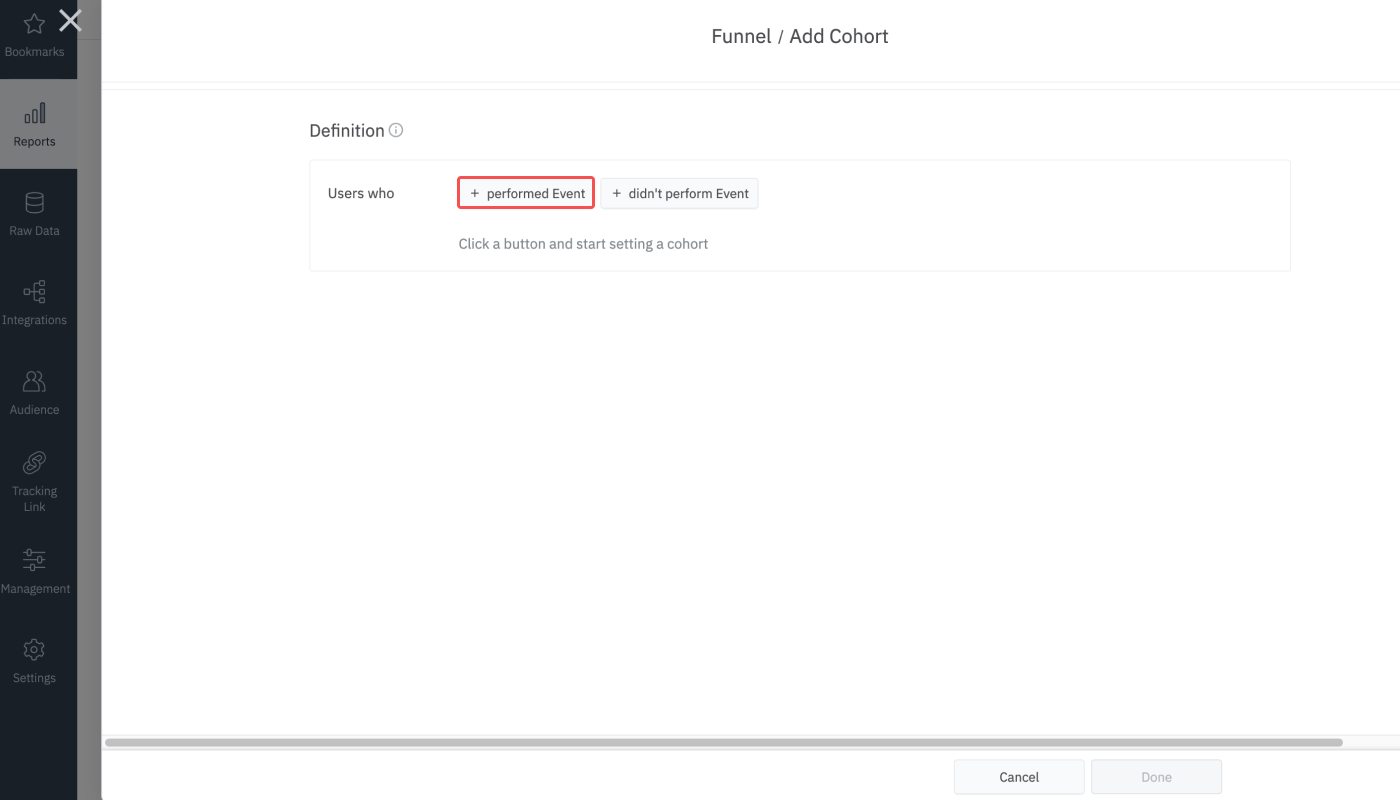Click the 'Users who' label
The width and height of the screenshot is (1400, 800).
361,193
